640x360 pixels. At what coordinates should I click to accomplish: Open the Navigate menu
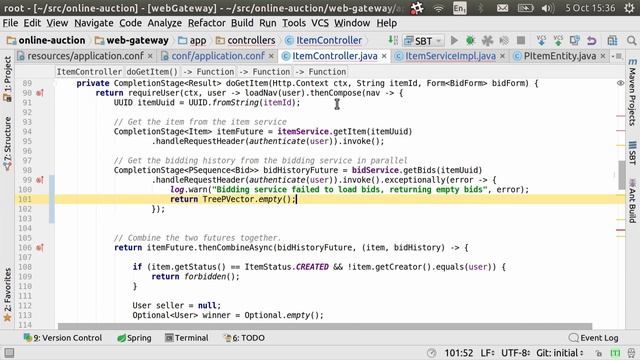(x=93, y=23)
